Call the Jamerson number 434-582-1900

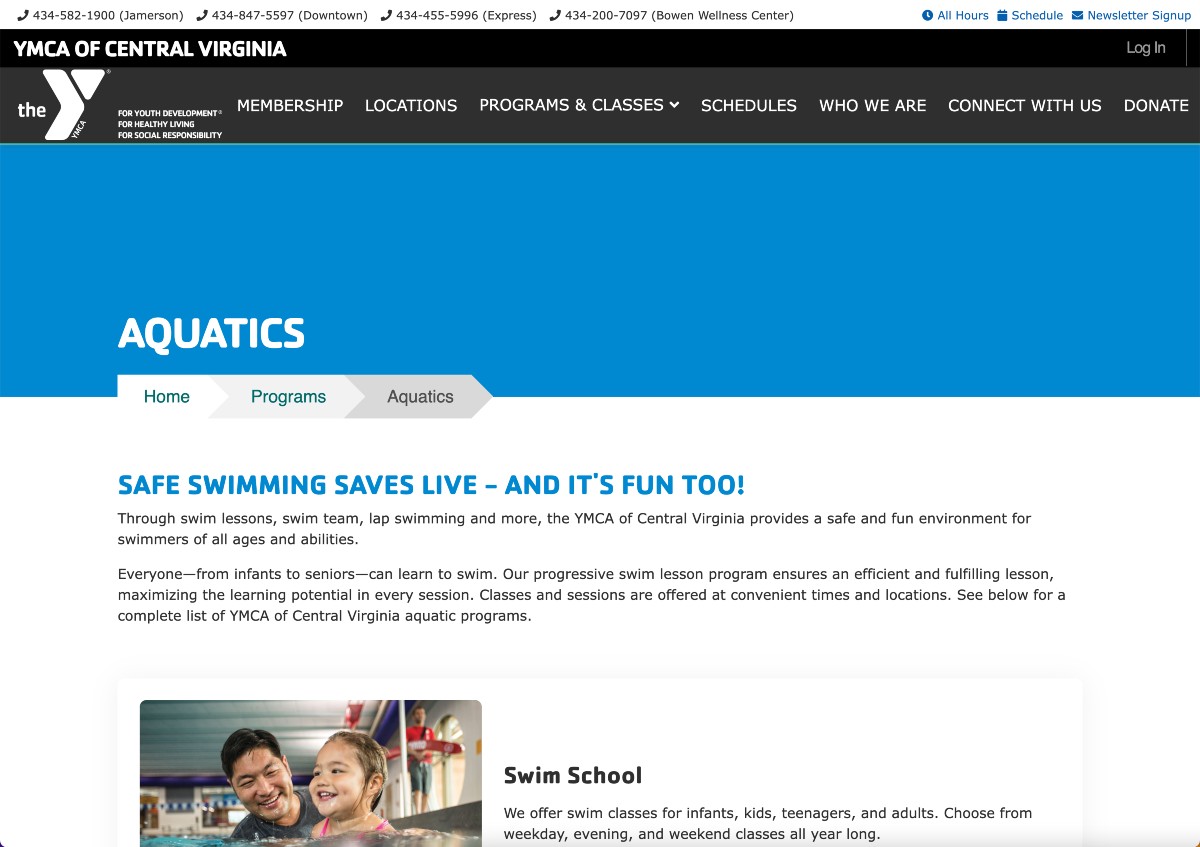108,16
